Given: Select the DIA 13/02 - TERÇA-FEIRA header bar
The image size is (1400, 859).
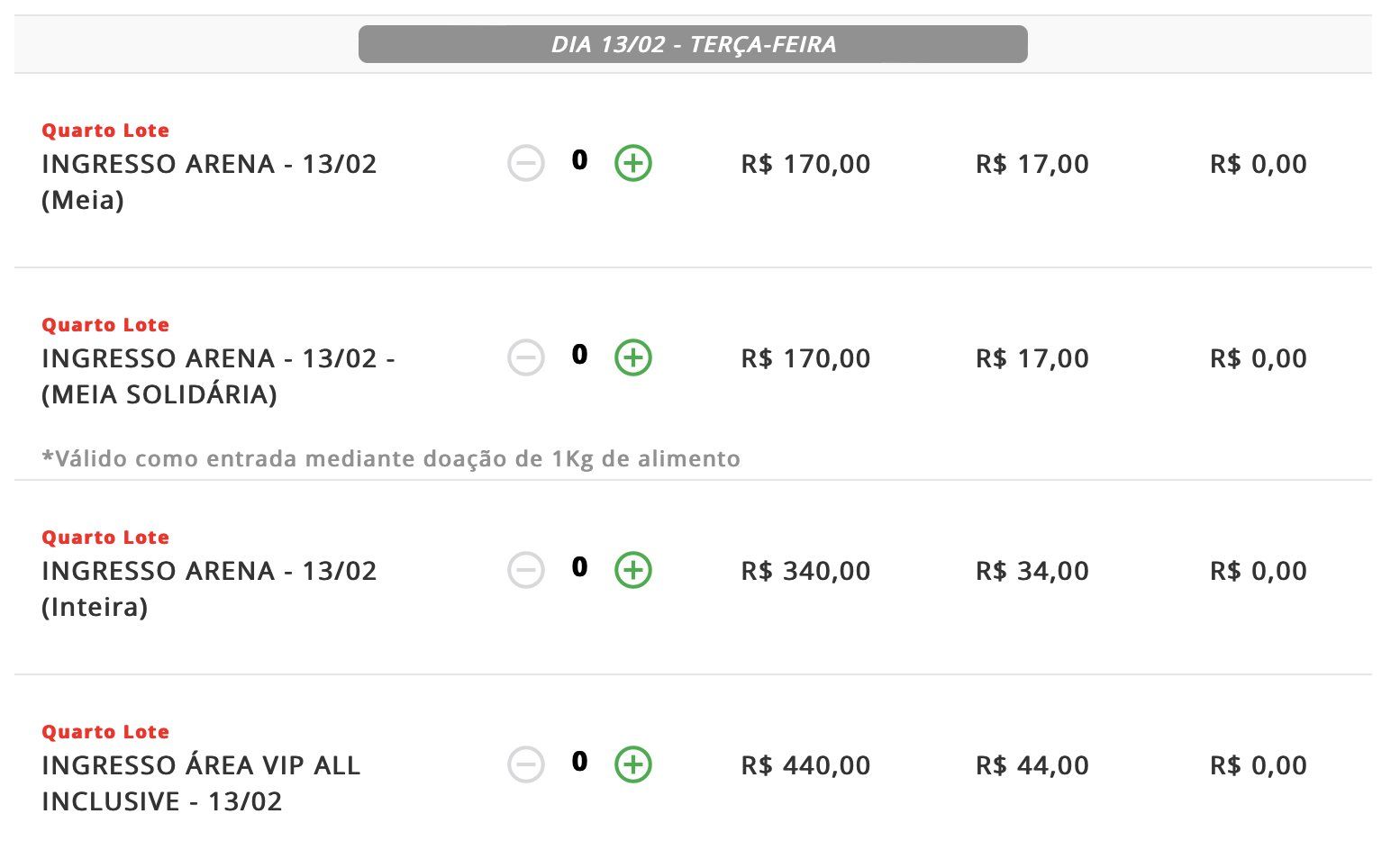Looking at the screenshot, I should (x=693, y=44).
